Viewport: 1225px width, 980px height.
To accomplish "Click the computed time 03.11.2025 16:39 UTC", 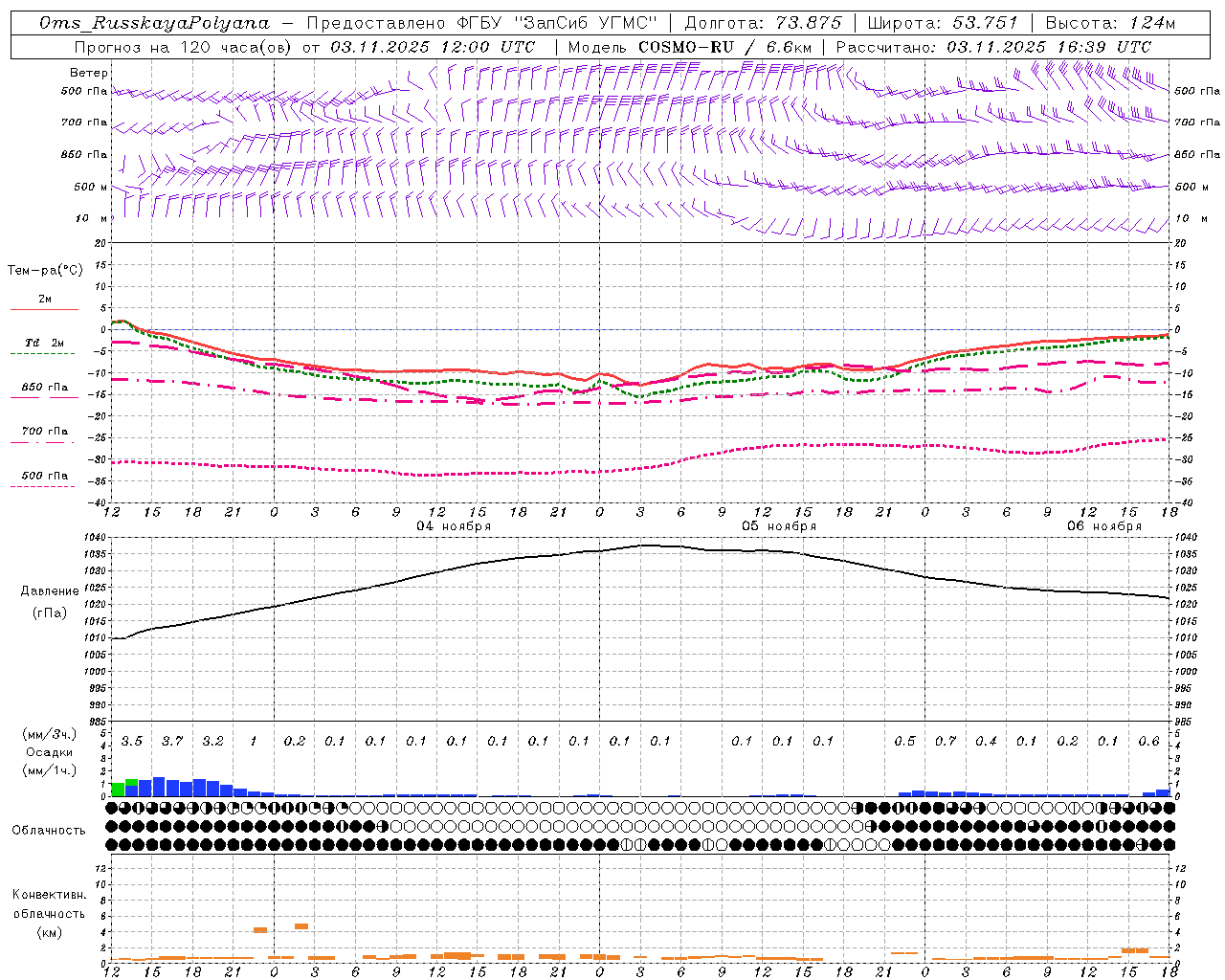I will coord(1049,47).
